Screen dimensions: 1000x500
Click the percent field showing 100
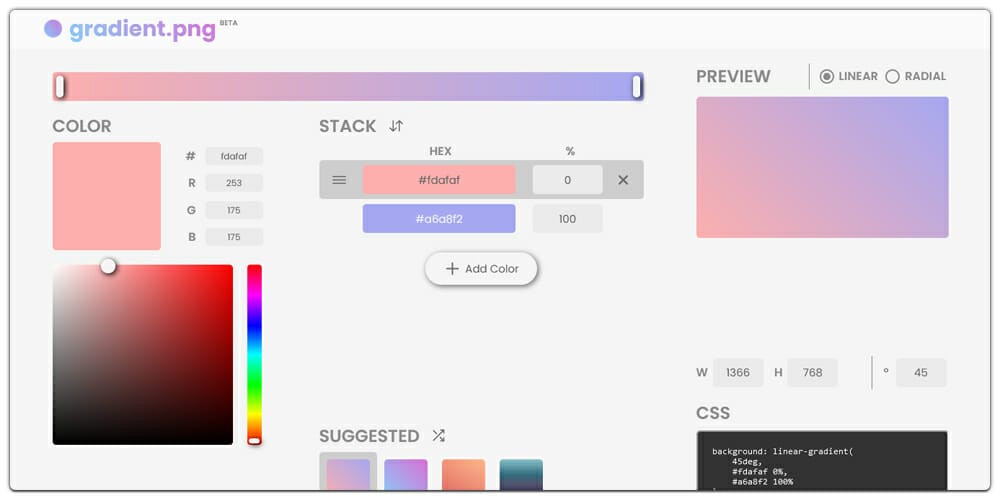coord(567,219)
